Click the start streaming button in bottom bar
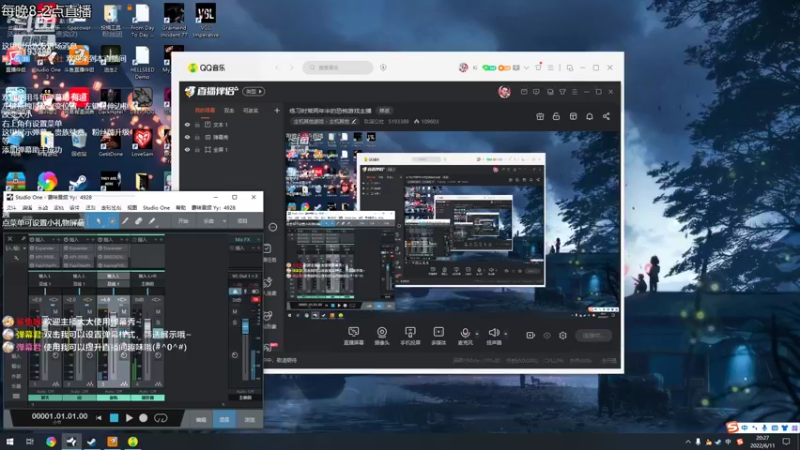 pyautogui.click(x=593, y=335)
